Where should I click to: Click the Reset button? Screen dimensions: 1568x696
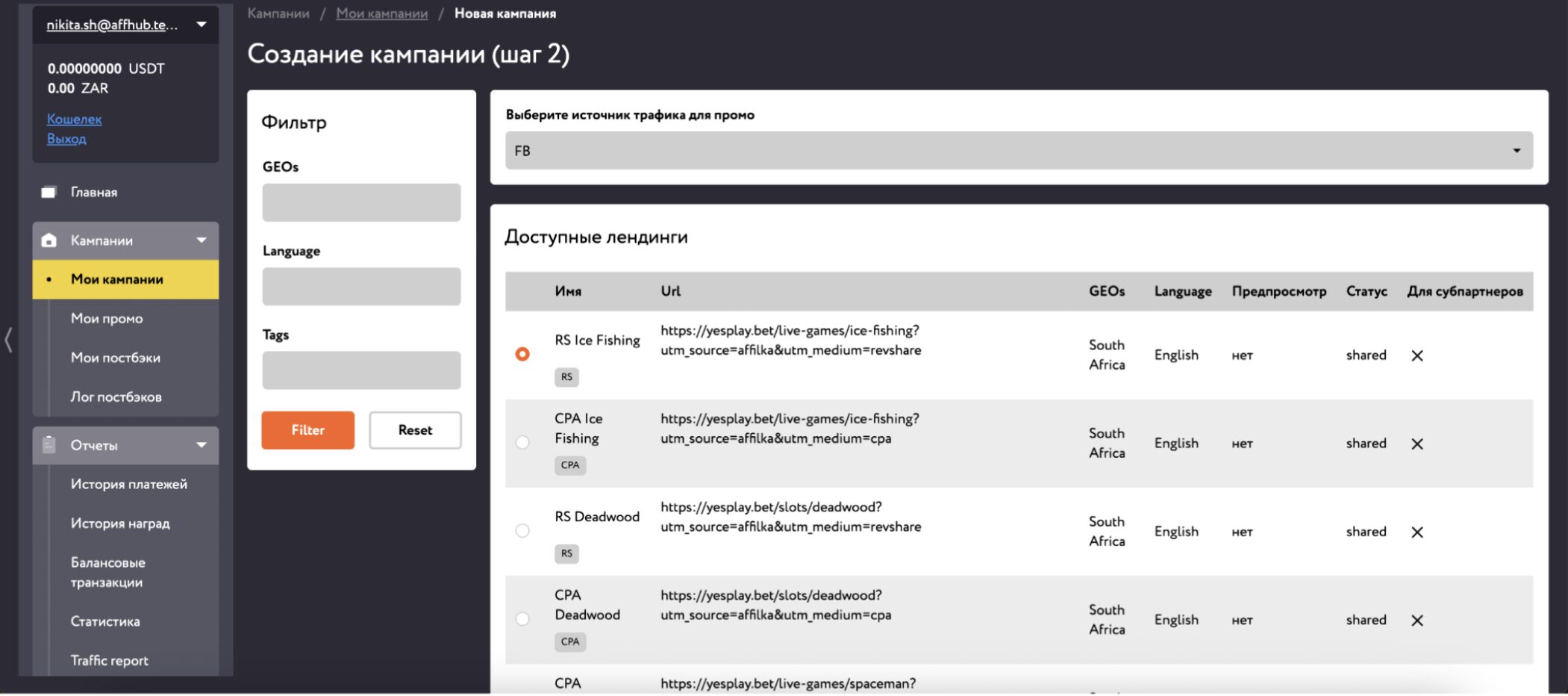[415, 430]
